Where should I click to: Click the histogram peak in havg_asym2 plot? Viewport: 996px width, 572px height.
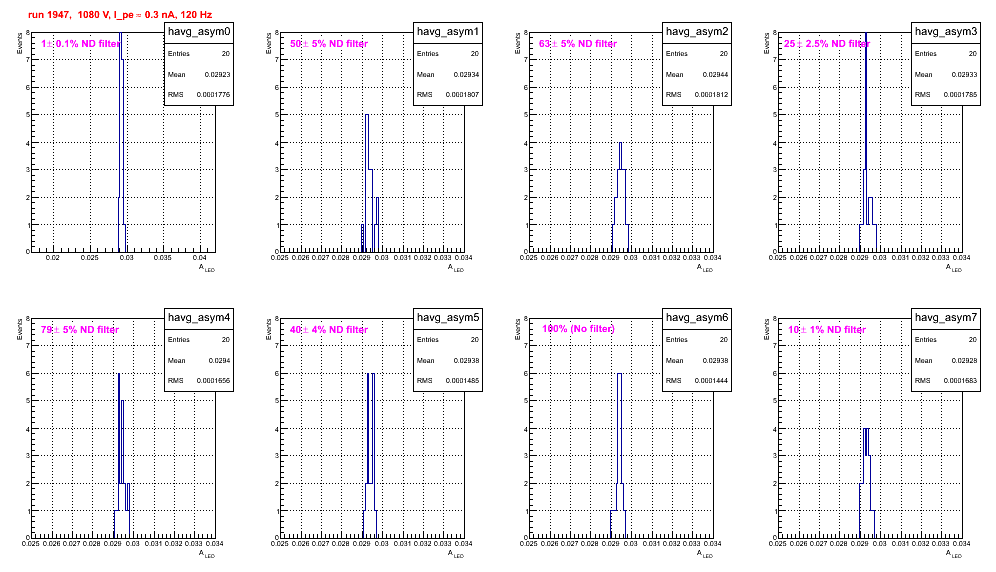coord(621,142)
